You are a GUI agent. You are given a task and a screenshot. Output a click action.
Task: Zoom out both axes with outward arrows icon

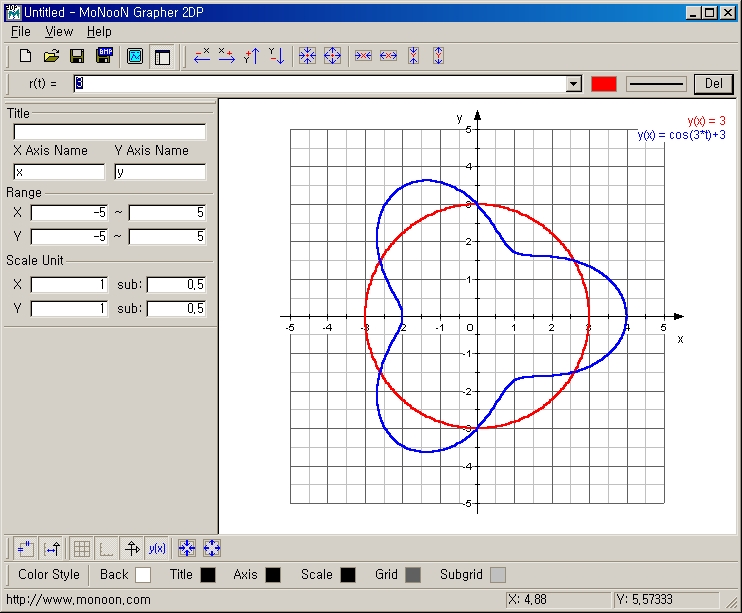click(x=333, y=56)
